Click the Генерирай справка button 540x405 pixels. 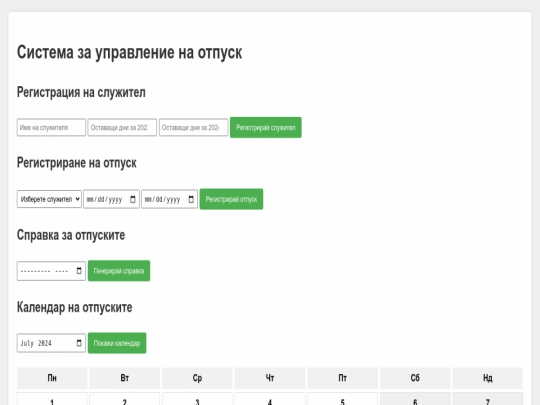(x=119, y=271)
